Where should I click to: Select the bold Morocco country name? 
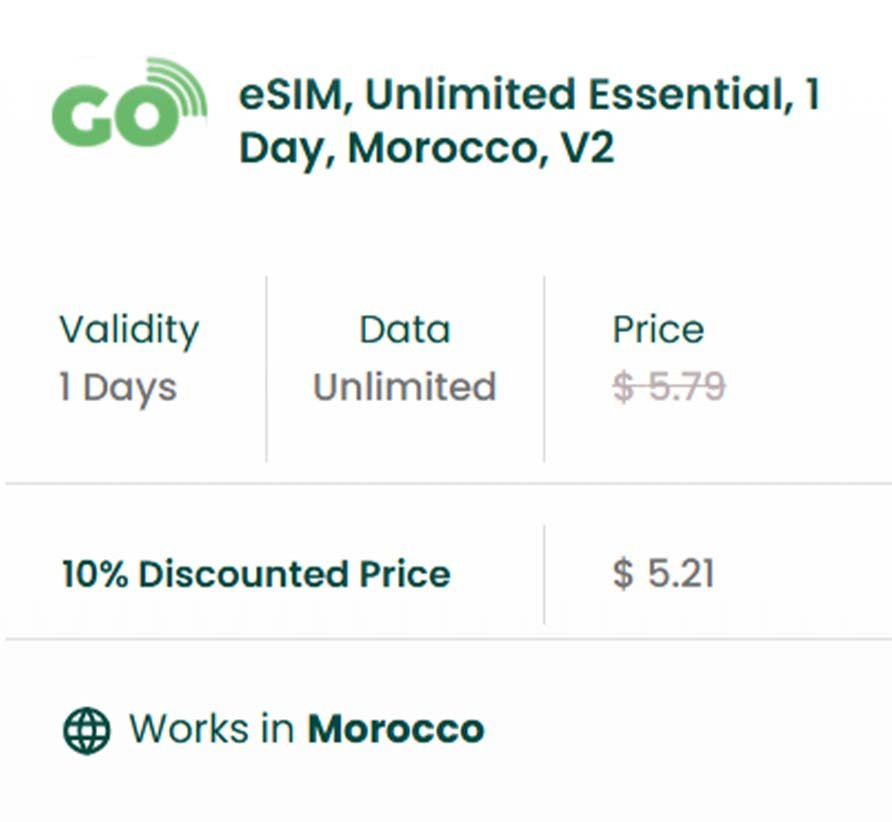point(395,729)
